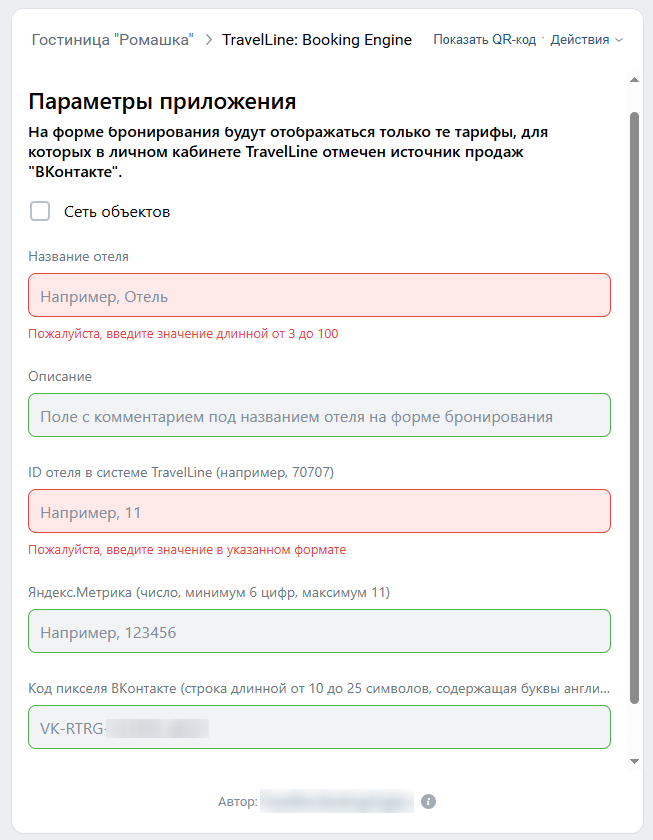Click the breadcrumb chevron separator arrow

pyautogui.click(x=208, y=40)
